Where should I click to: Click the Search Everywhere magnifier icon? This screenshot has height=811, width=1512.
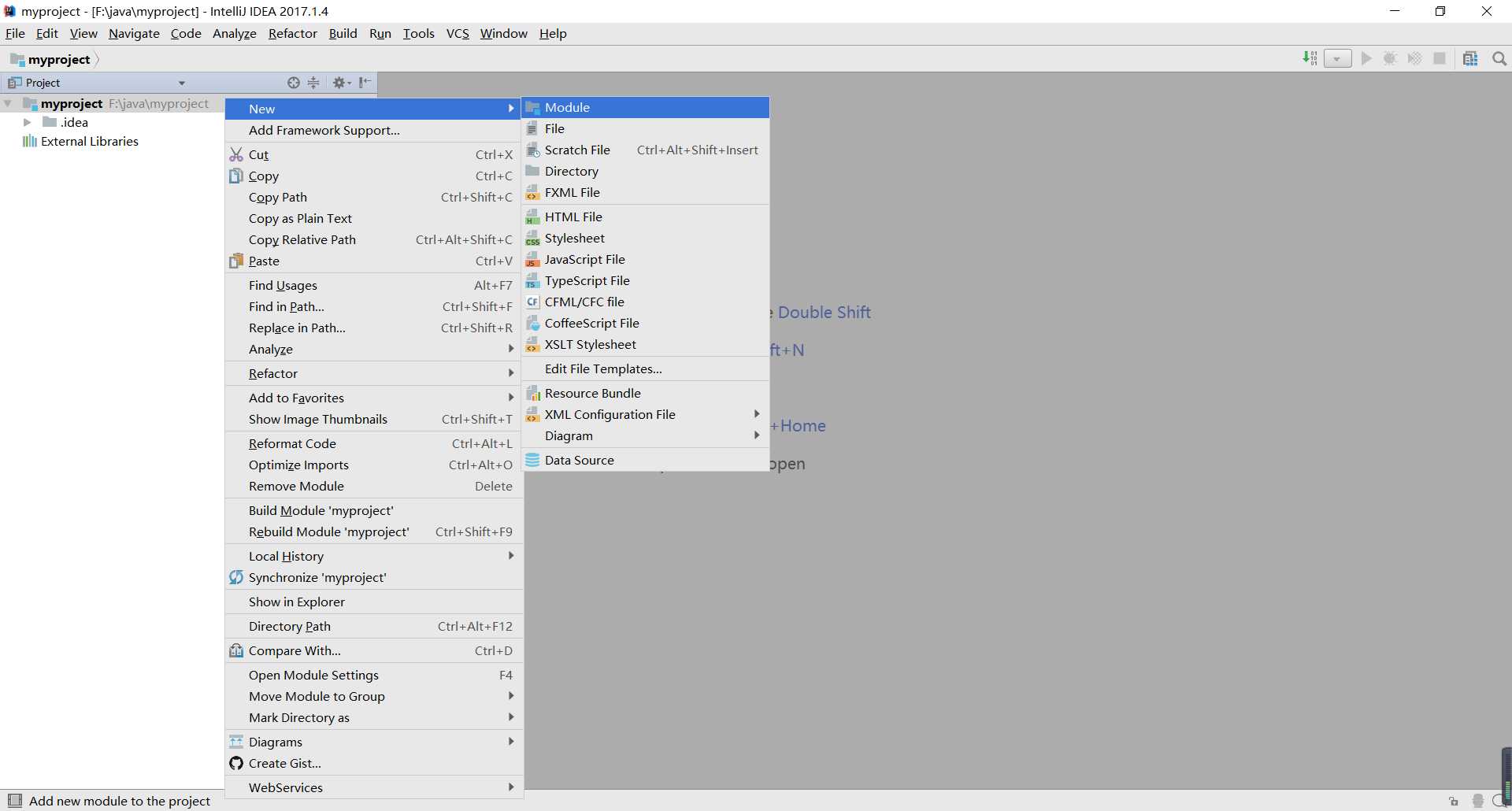1499,59
